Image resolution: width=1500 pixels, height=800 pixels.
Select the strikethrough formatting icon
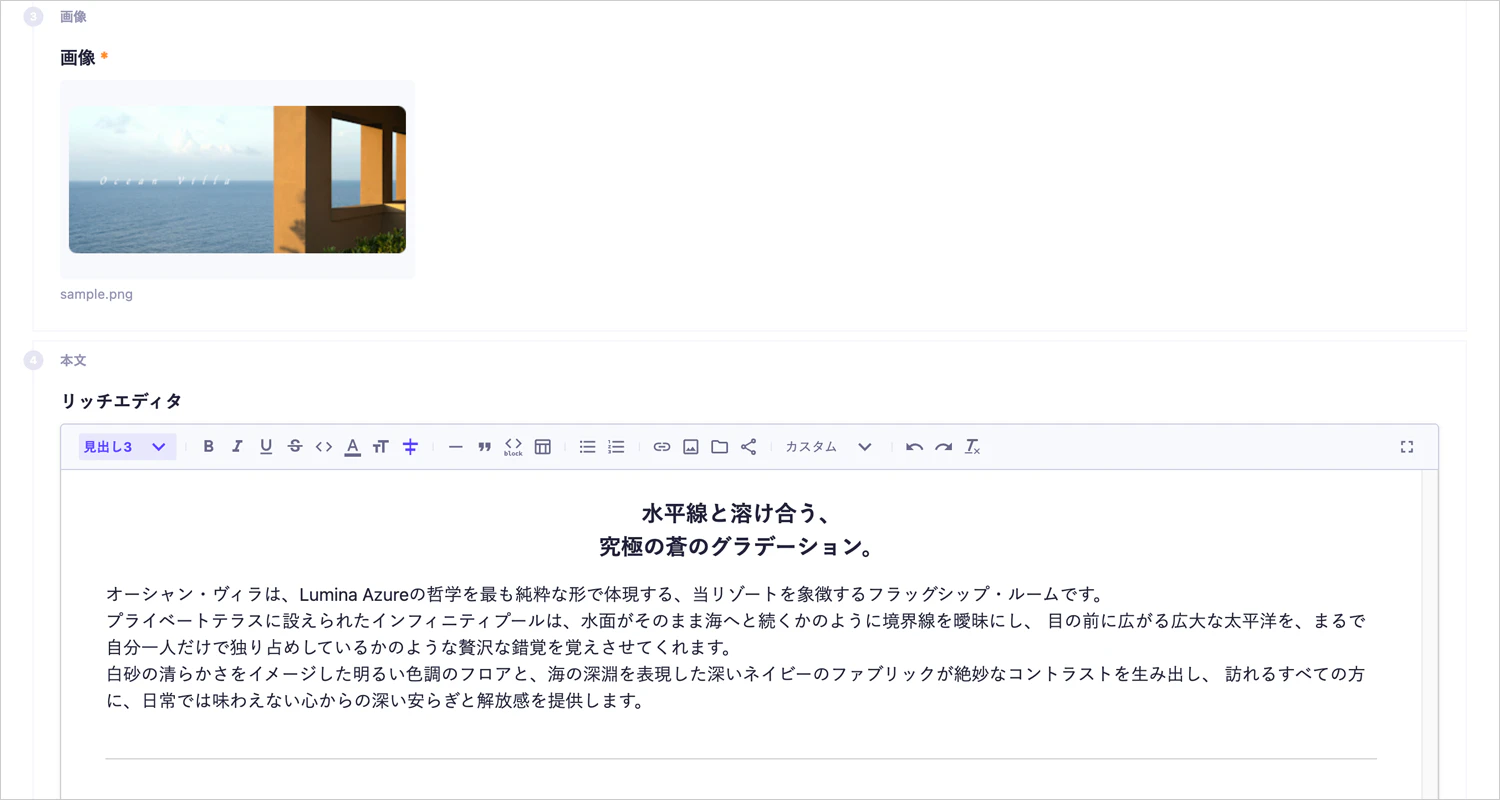coord(295,447)
